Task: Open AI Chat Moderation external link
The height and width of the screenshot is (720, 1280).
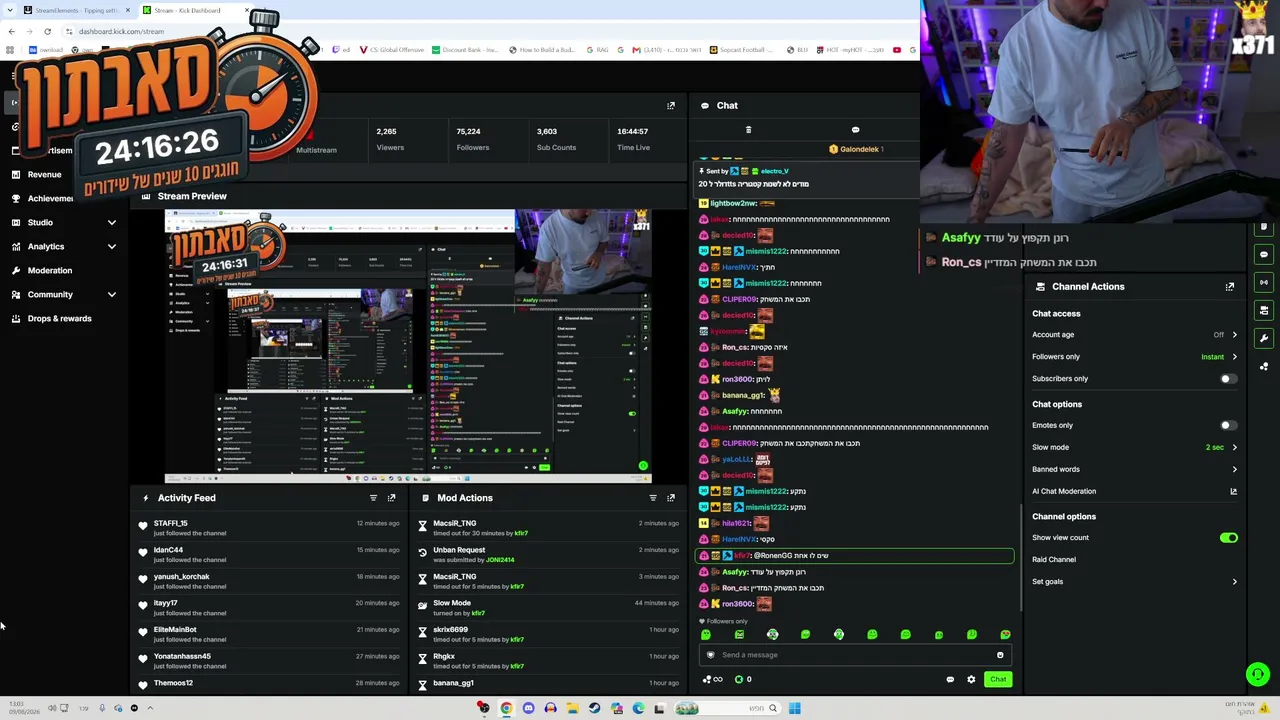Action: point(1233,491)
